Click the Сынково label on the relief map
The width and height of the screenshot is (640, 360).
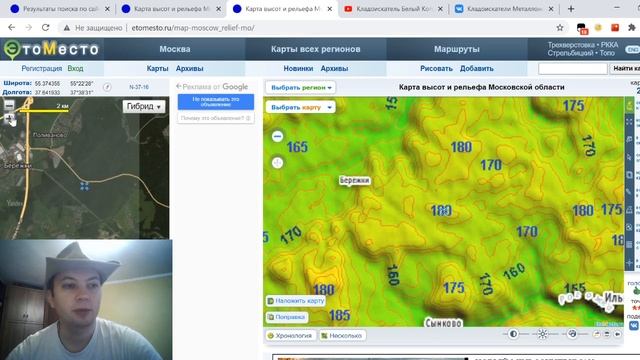443,323
